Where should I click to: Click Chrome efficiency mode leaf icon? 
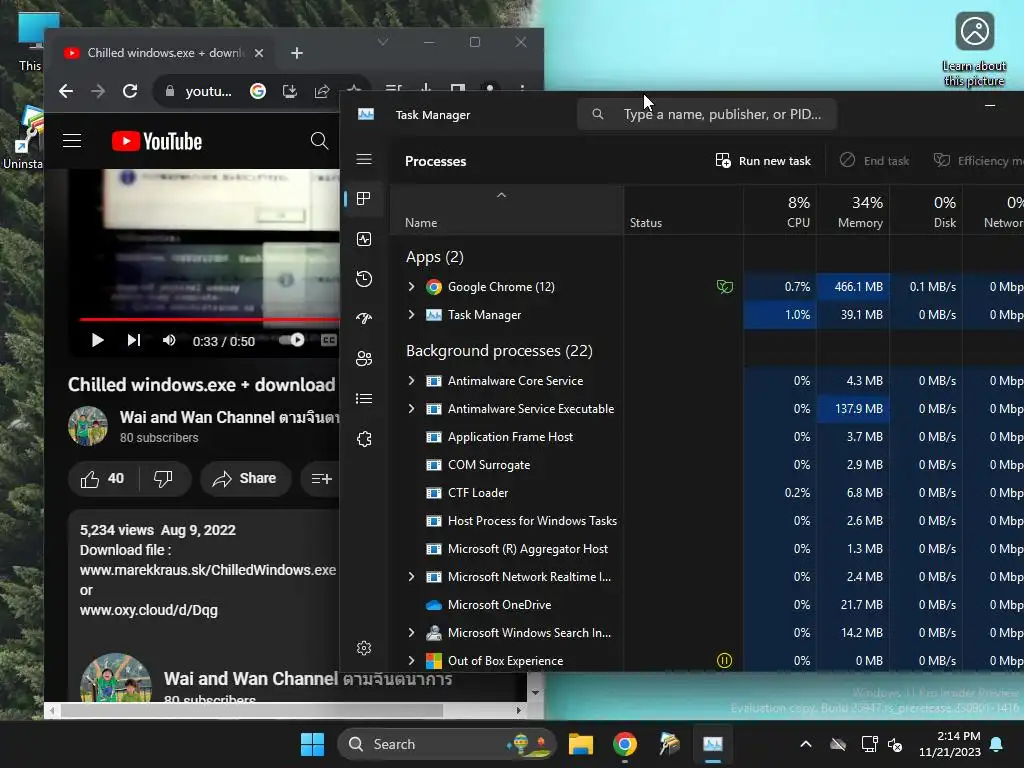[724, 287]
